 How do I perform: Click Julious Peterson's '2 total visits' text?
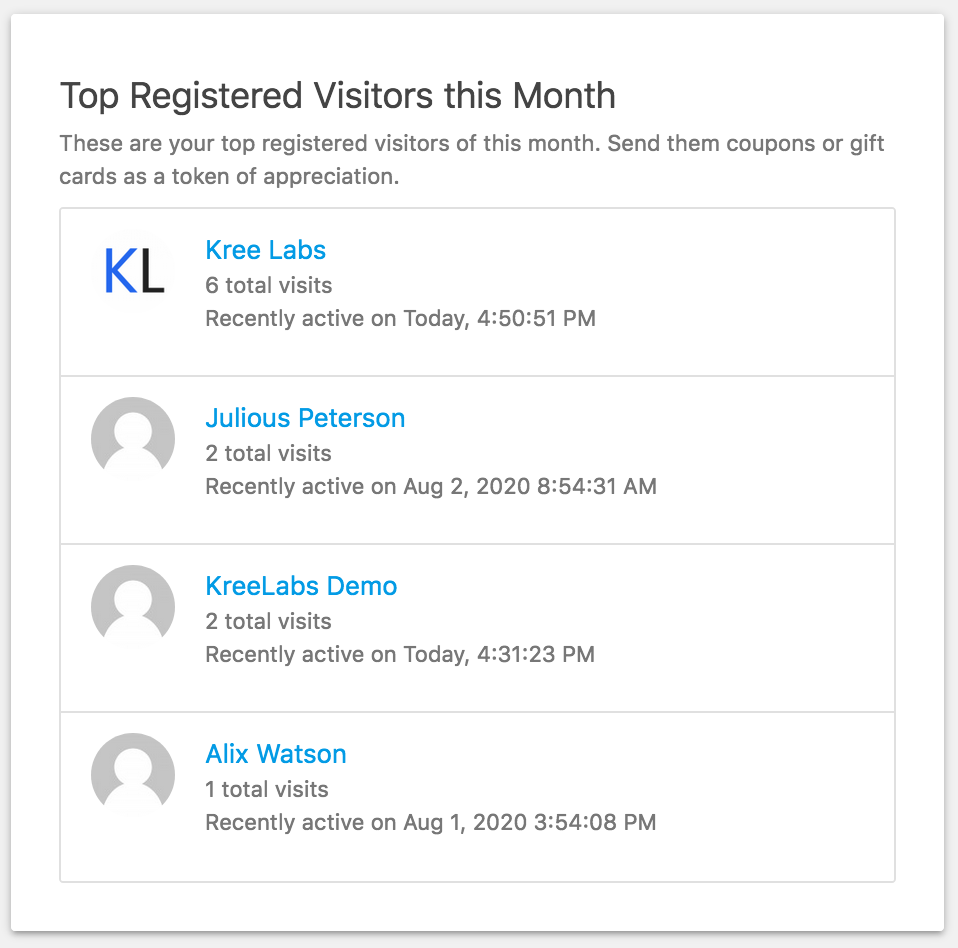tap(268, 453)
